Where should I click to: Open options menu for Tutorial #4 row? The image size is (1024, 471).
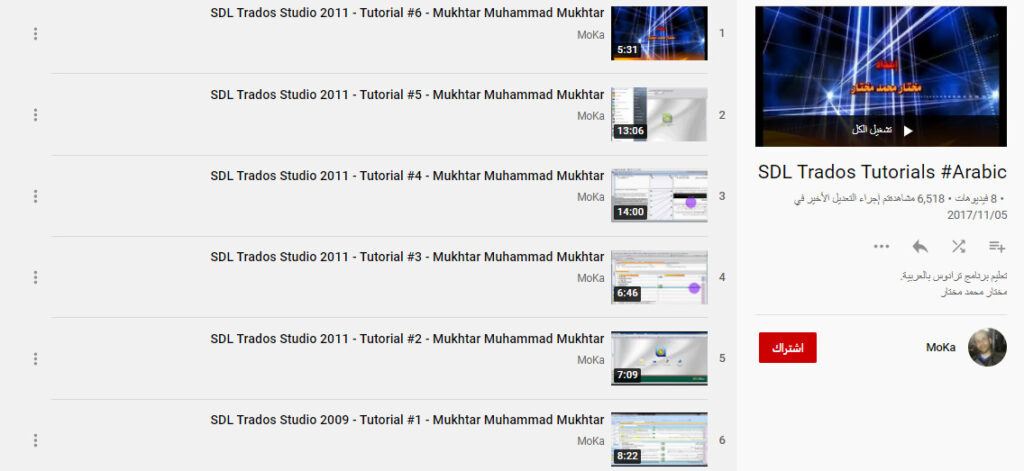click(x=35, y=197)
